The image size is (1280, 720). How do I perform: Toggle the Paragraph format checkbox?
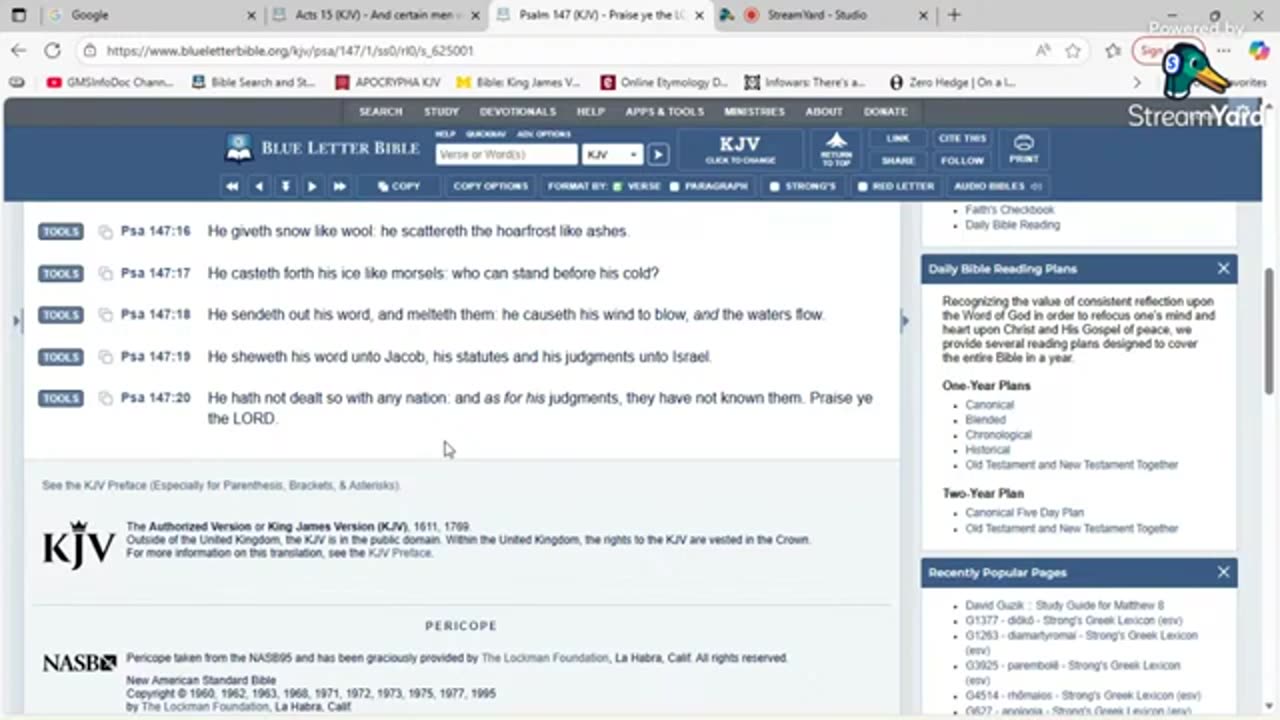point(674,186)
